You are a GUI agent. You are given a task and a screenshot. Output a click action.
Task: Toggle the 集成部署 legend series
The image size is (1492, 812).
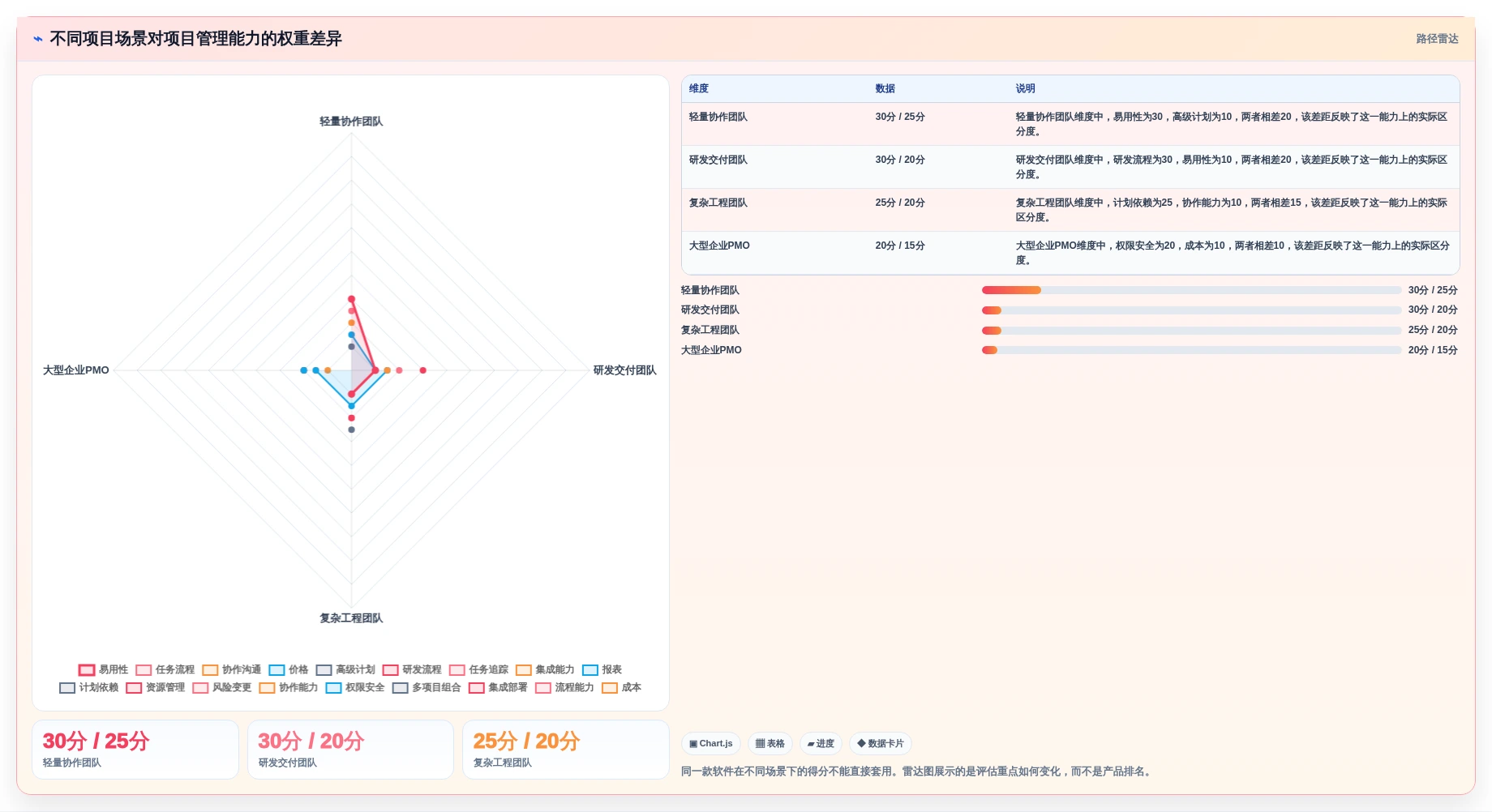click(497, 687)
